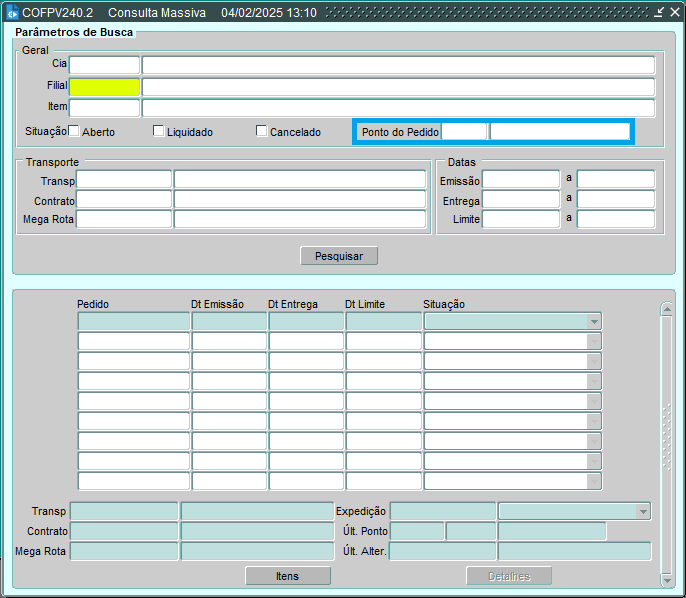Click the COFPV240.2 window icon

click(x=12, y=13)
